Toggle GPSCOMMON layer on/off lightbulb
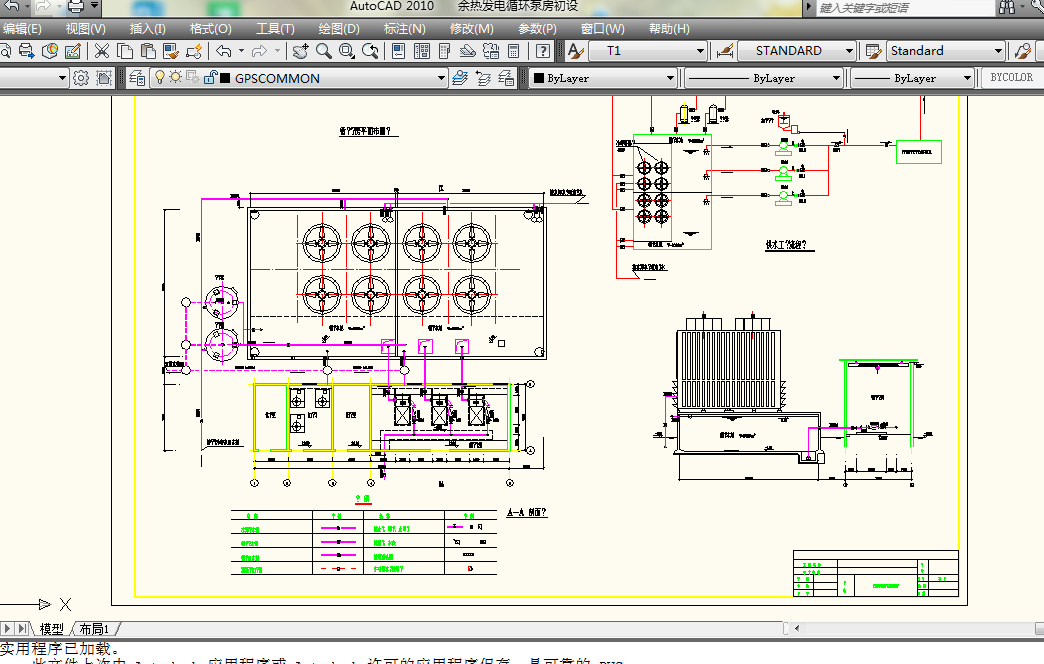The width and height of the screenshot is (1044, 664). [159, 78]
